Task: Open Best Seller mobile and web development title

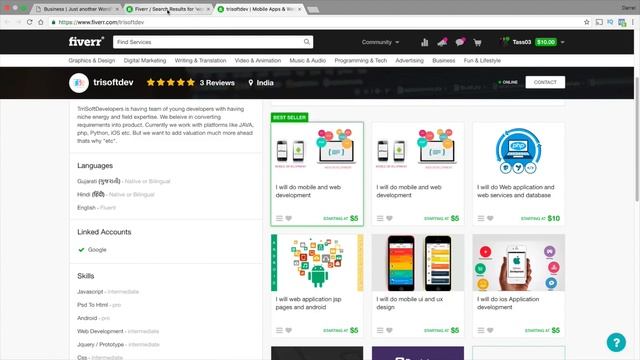Action: tap(308, 191)
